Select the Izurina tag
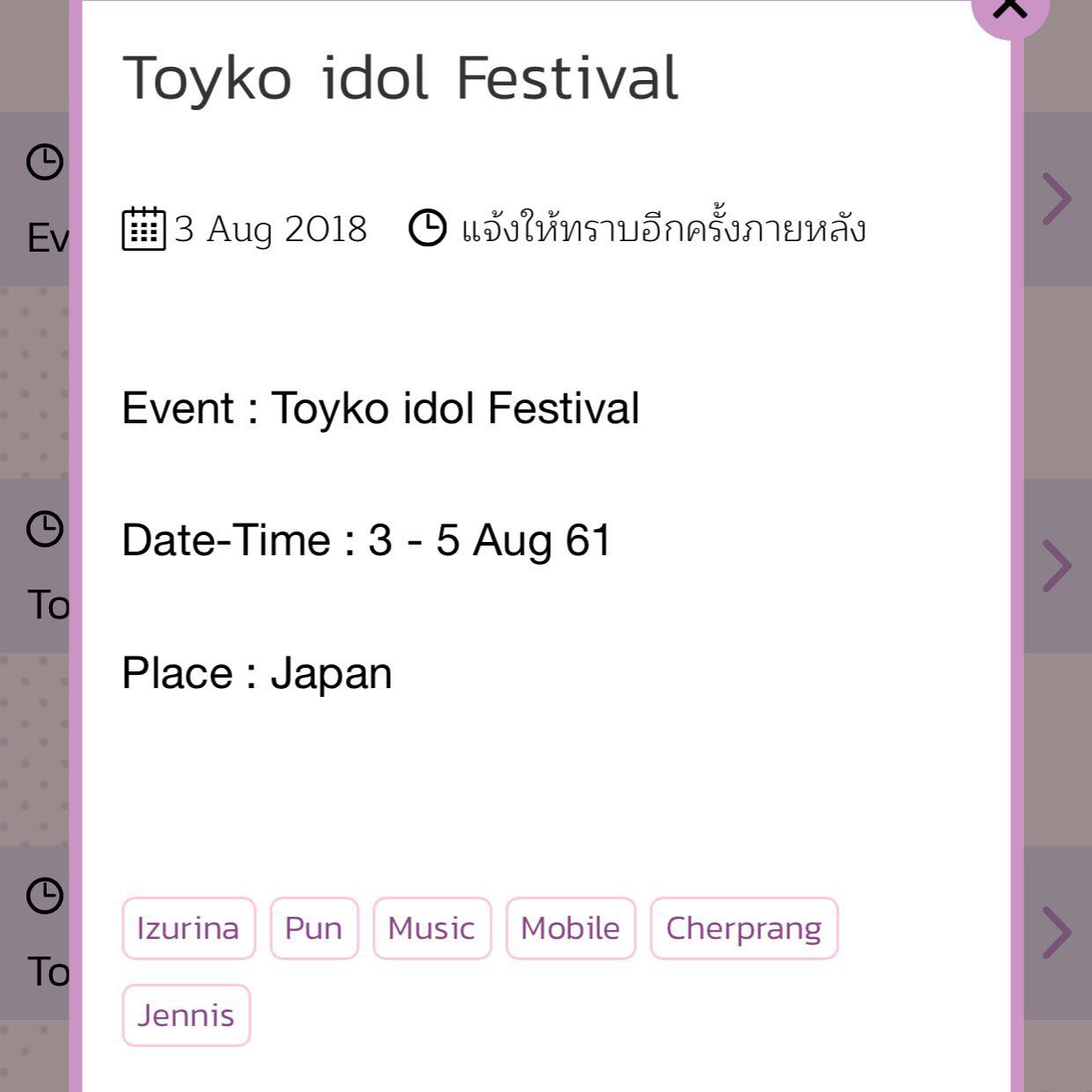Screen dimensions: 1092x1092 (188, 928)
